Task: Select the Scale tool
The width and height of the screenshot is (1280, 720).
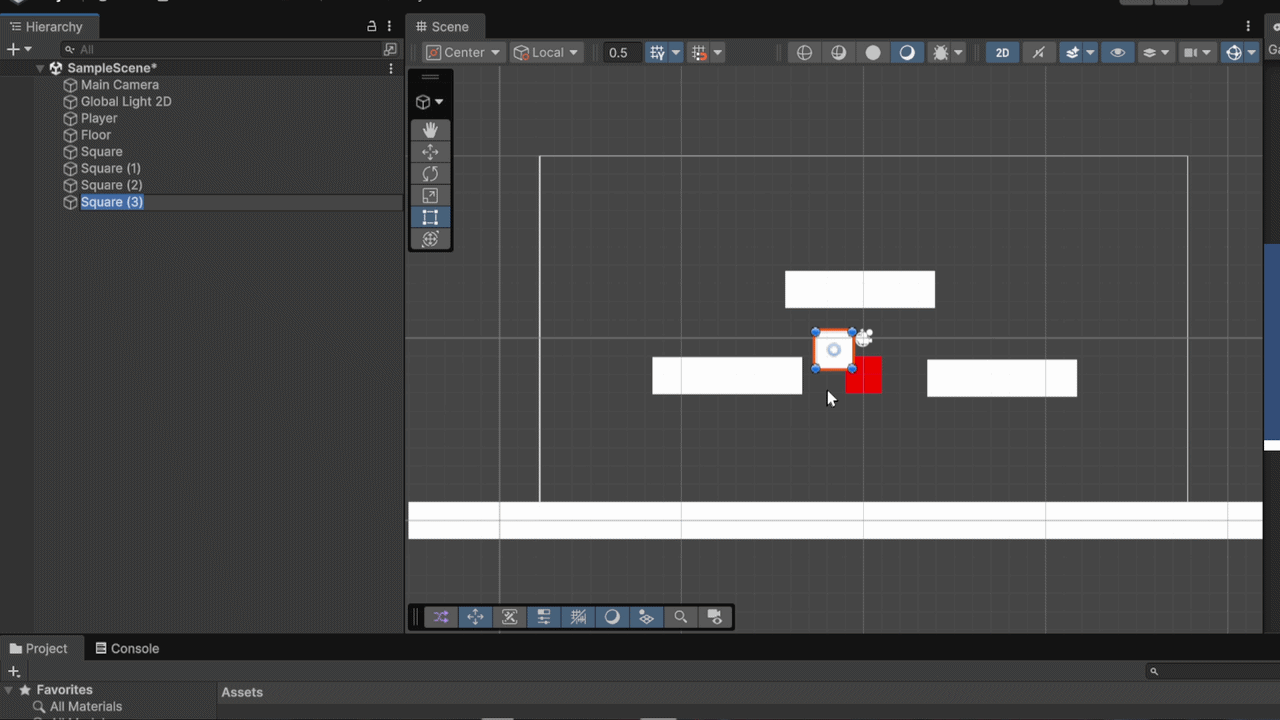Action: [430, 195]
